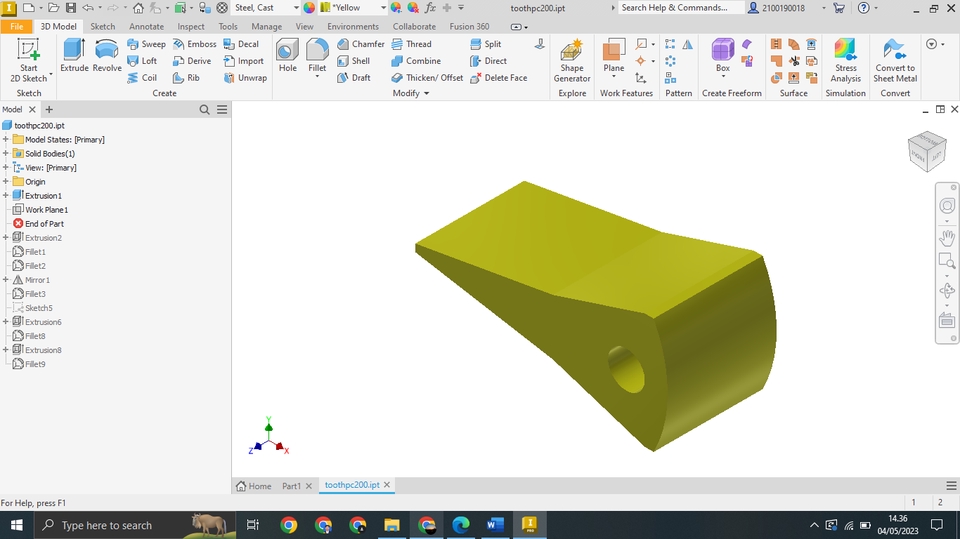960x539 pixels.
Task: Switch to the Inspect ribbon tab
Action: [191, 26]
